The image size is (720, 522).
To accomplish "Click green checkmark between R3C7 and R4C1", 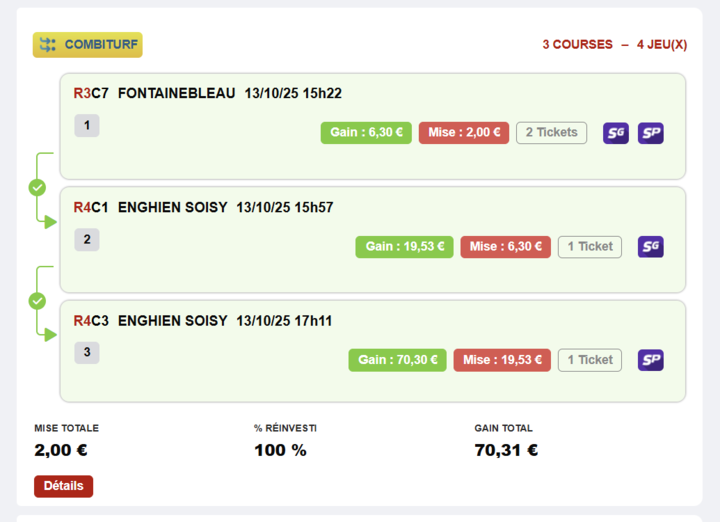I will [x=37, y=187].
